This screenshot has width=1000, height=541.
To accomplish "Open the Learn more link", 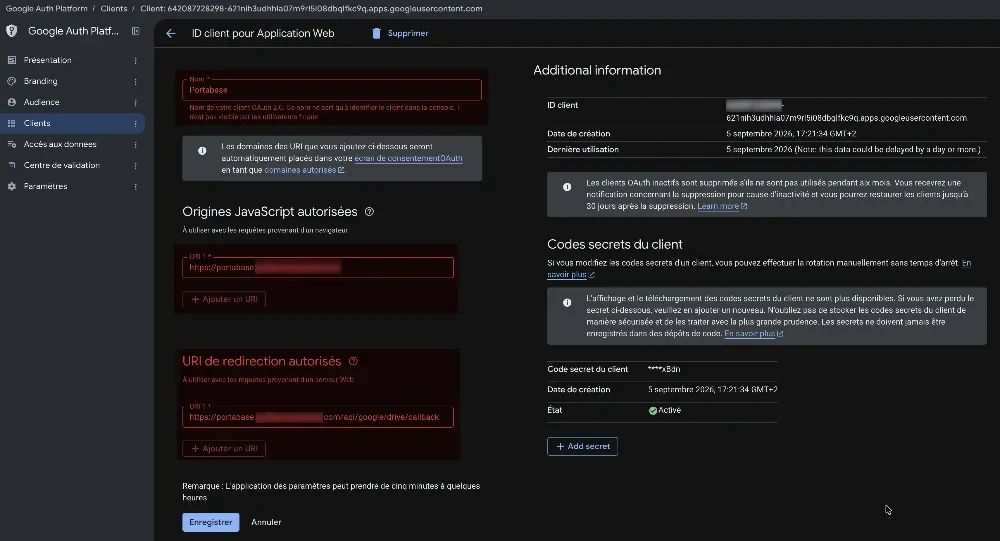I will tap(722, 206).
